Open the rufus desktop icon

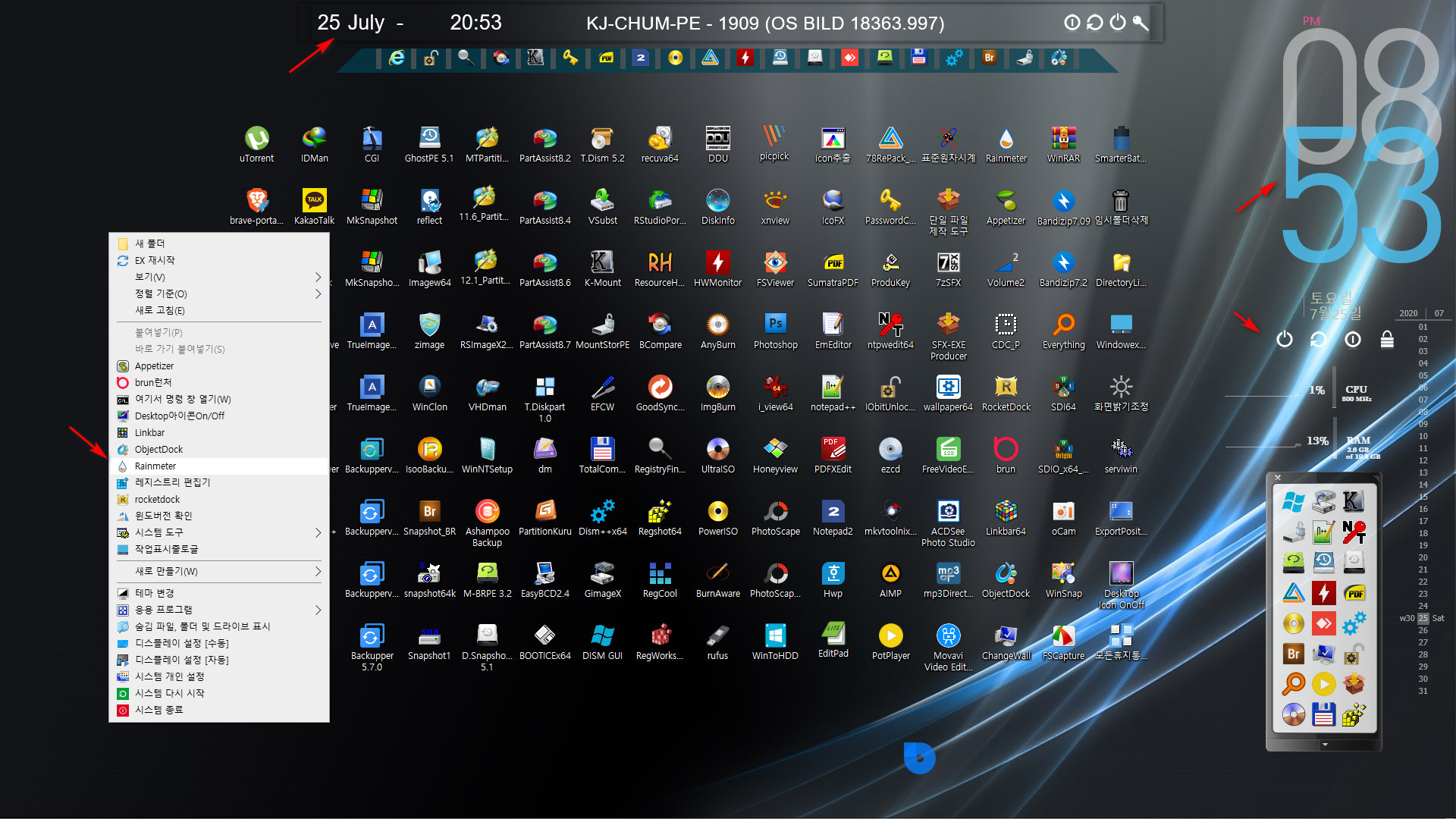(x=717, y=642)
